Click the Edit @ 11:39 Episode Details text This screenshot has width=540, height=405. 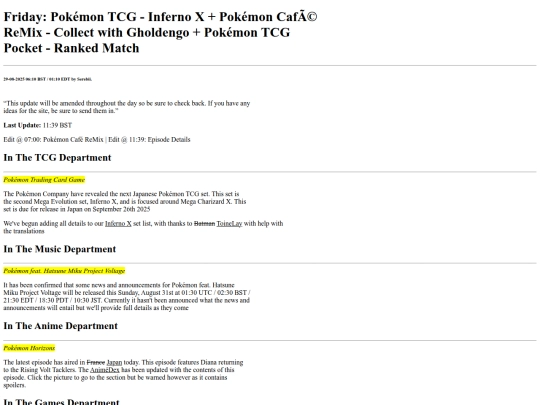[x=149, y=140]
